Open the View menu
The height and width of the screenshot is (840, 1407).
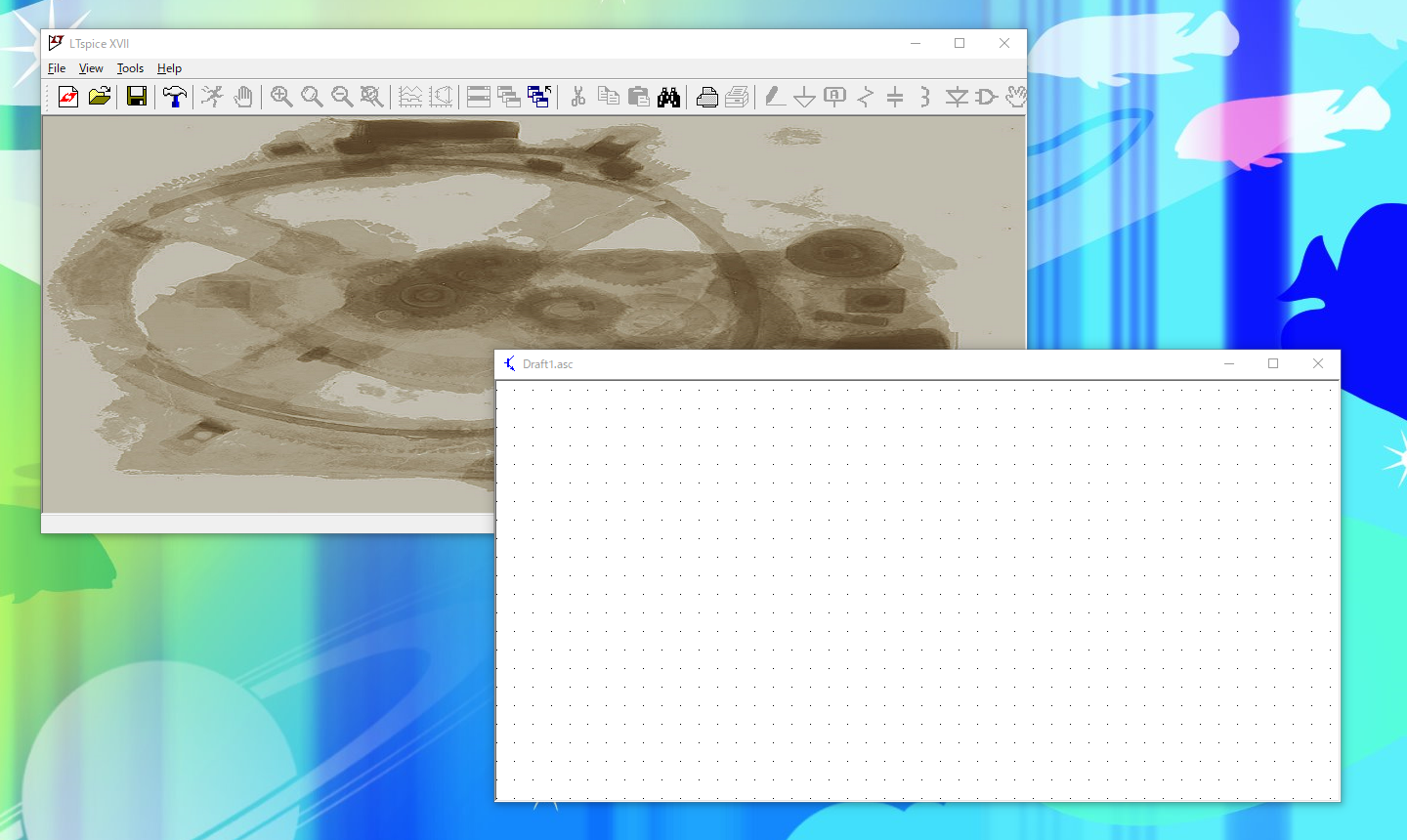91,68
